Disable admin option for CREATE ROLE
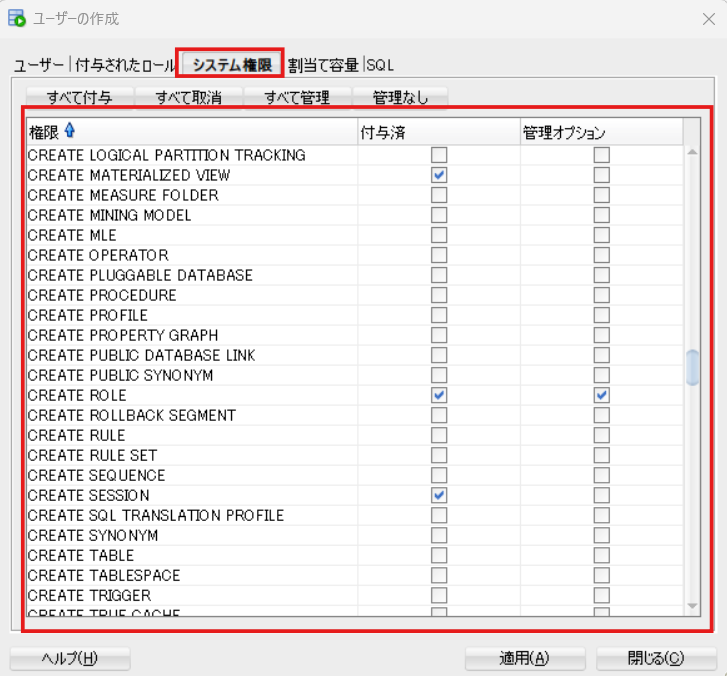Viewport: 727px width, 676px height. click(602, 395)
